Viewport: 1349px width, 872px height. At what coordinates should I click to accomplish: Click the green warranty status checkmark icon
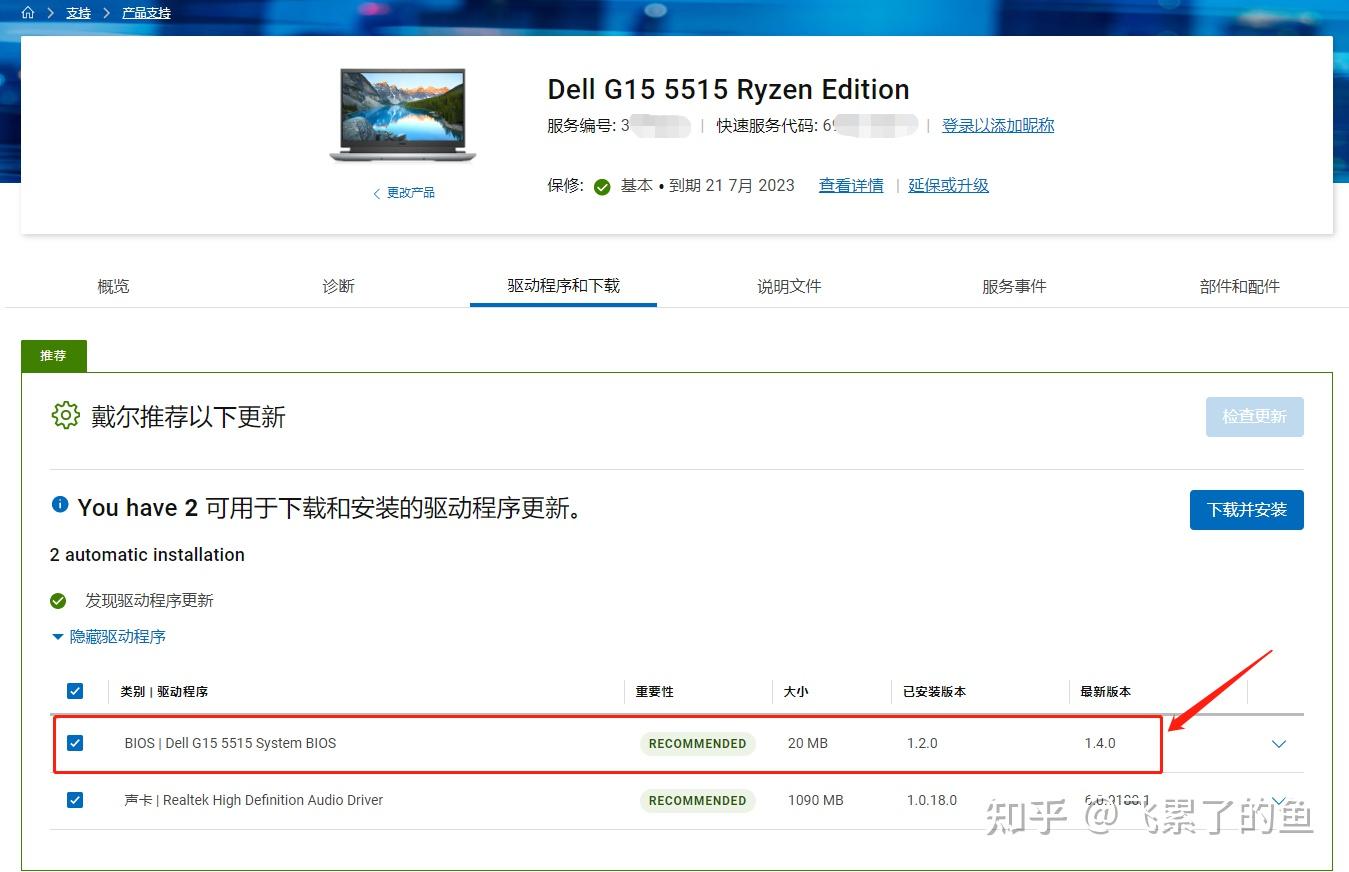[601, 186]
